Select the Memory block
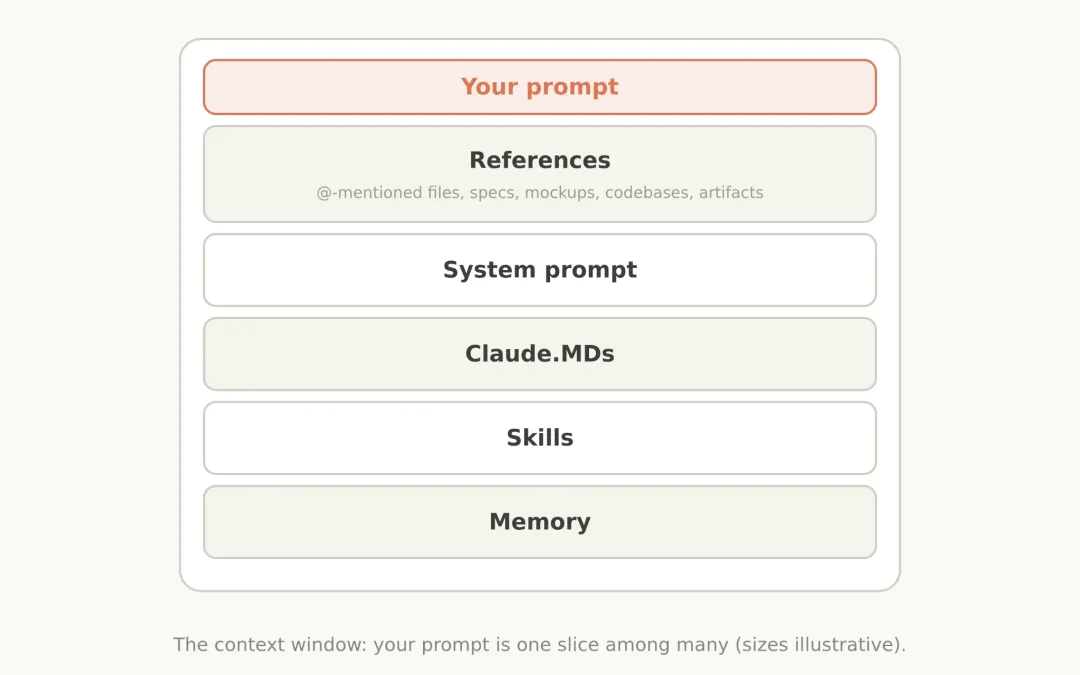Image resolution: width=1080 pixels, height=675 pixels. [540, 522]
